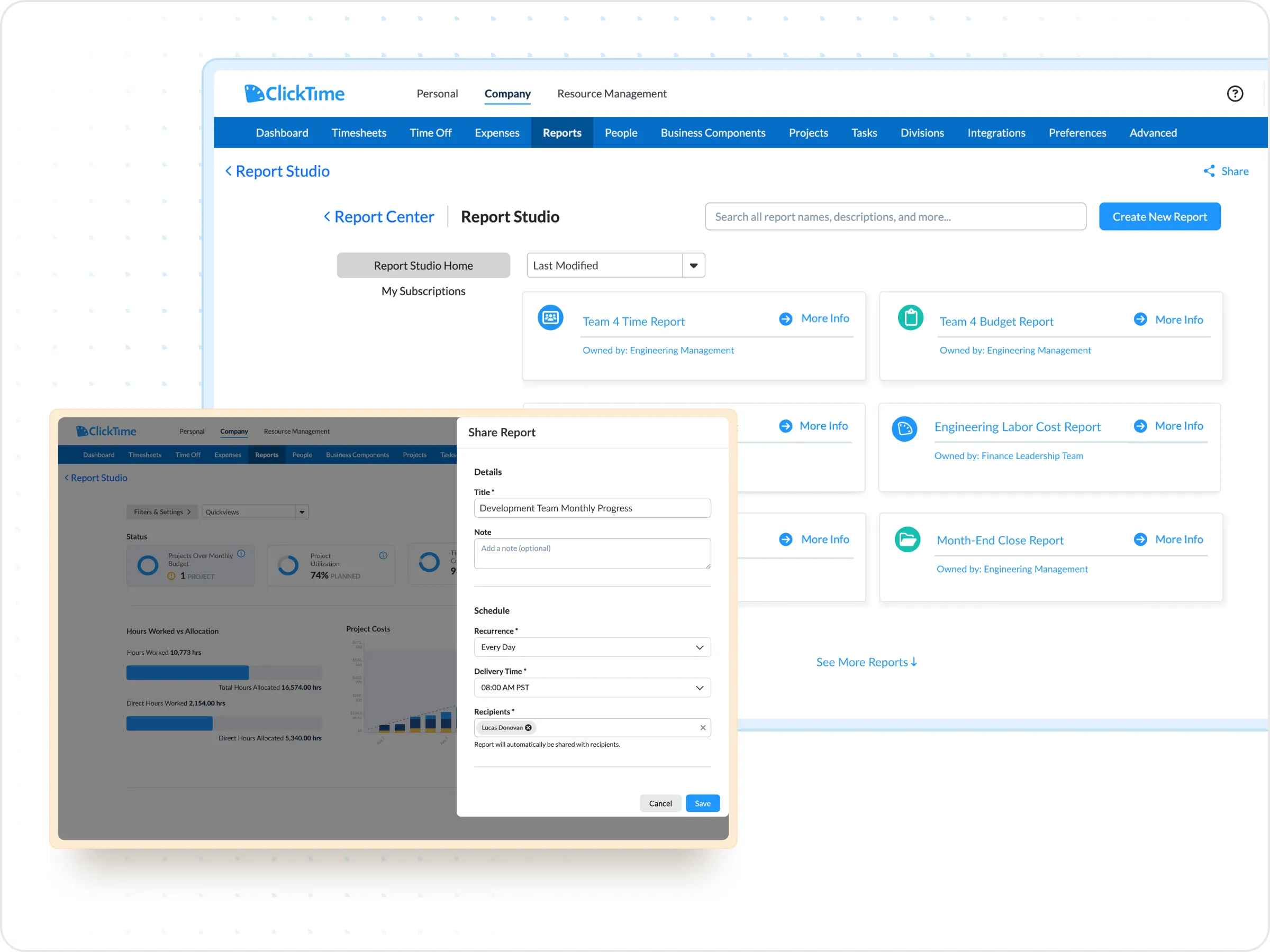Viewport: 1270px width, 952px height.
Task: Open the Help question mark icon
Action: click(1235, 94)
